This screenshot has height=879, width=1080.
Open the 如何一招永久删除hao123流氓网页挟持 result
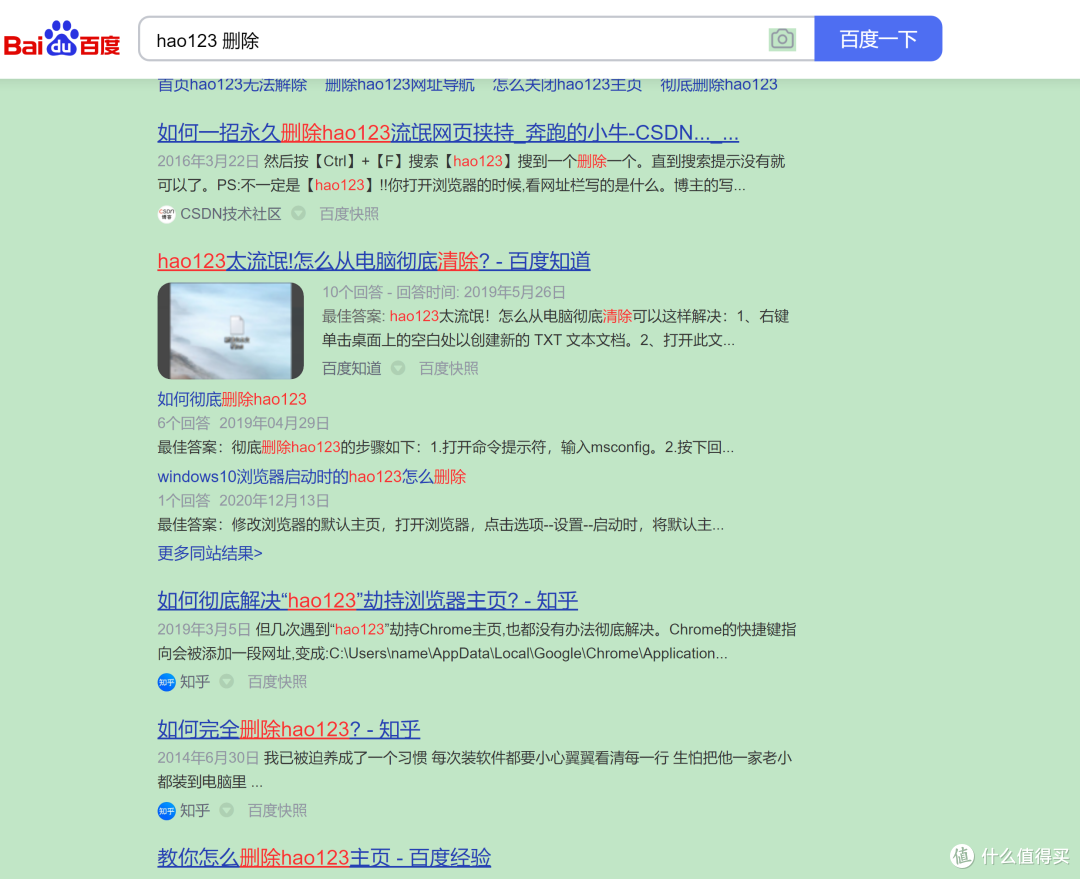448,131
